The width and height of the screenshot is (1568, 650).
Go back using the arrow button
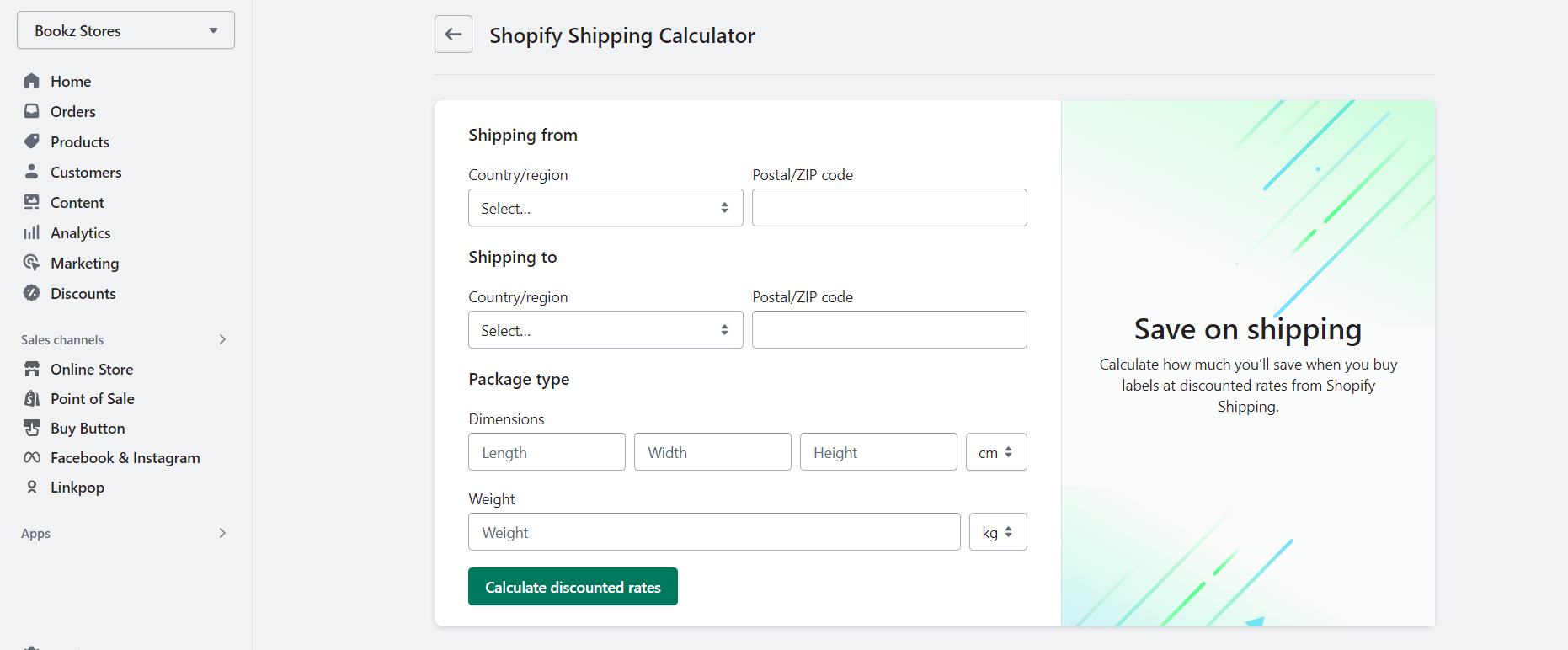(453, 35)
